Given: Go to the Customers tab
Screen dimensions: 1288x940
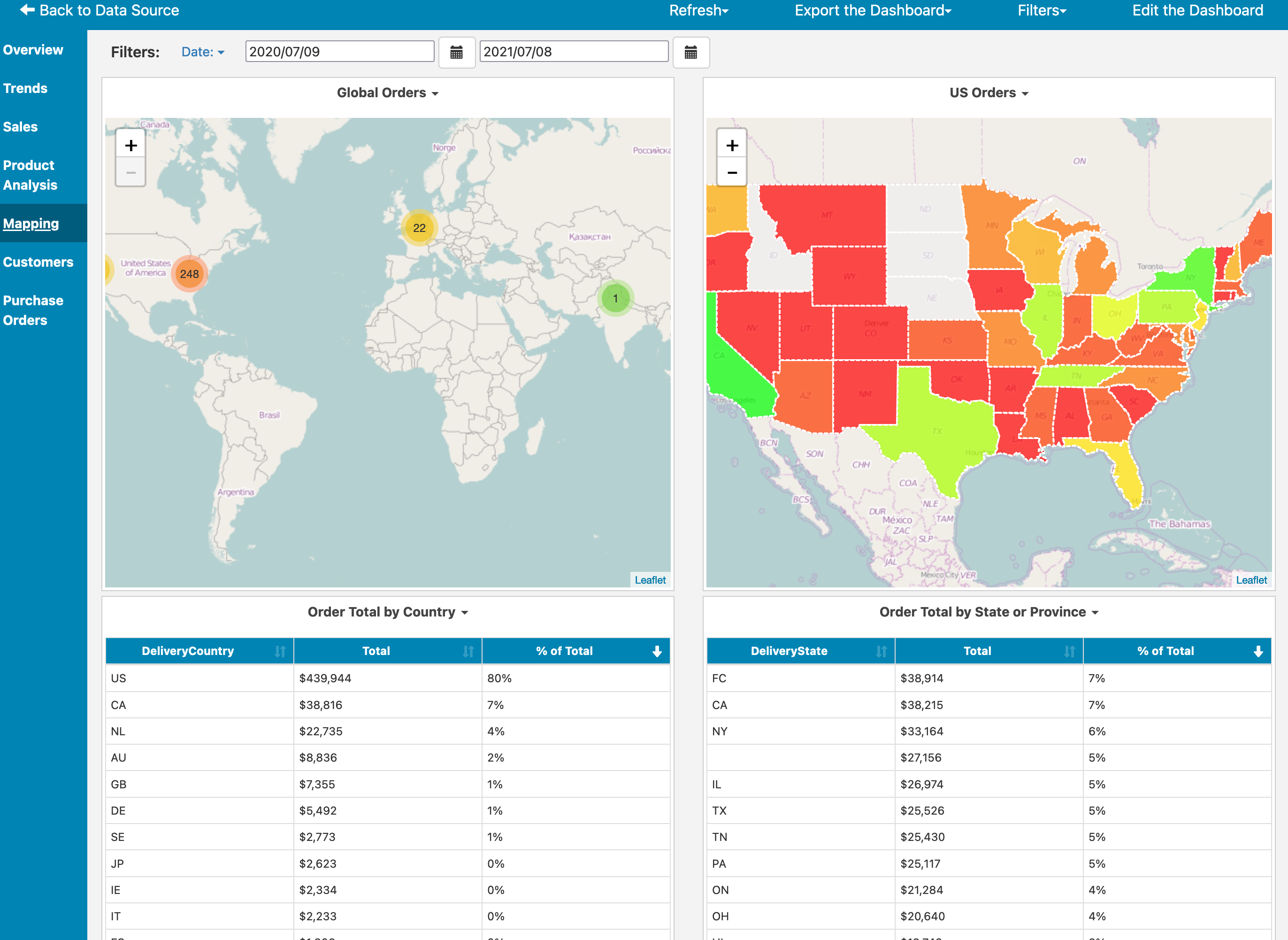Looking at the screenshot, I should click(x=38, y=262).
